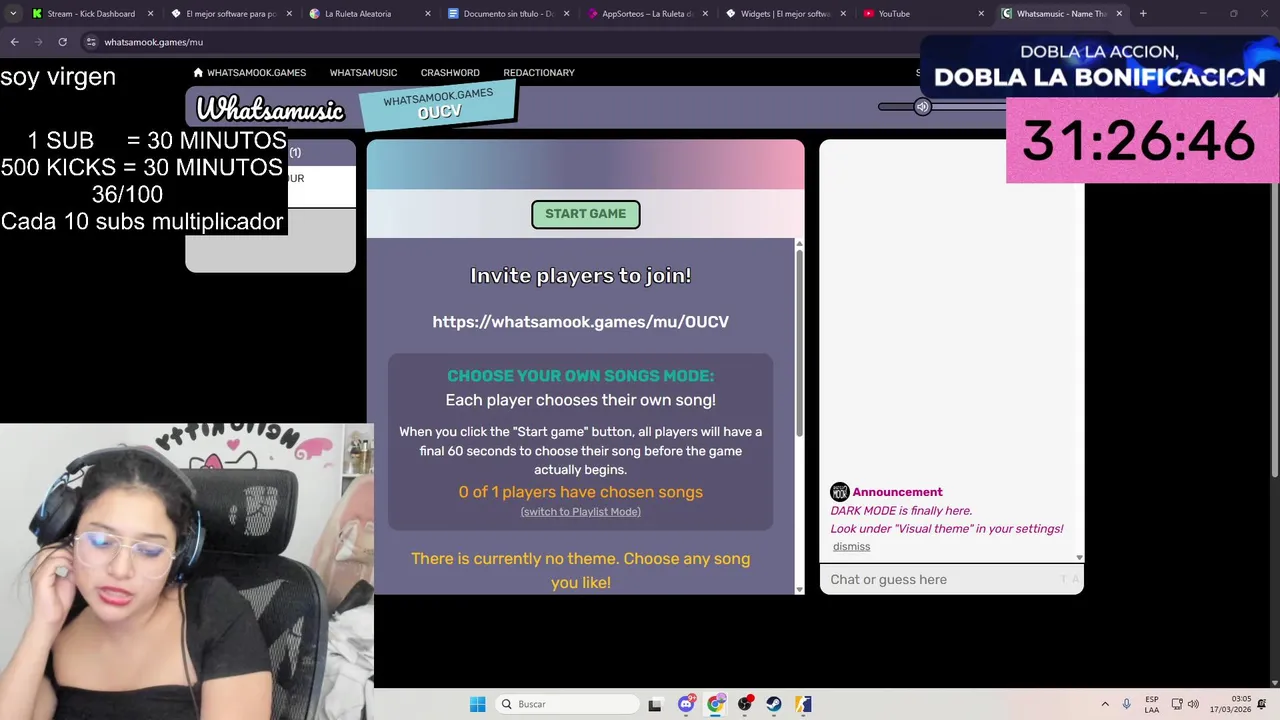1280x720 pixels.
Task: Switch to the AppSorteos tab
Action: [646, 14]
